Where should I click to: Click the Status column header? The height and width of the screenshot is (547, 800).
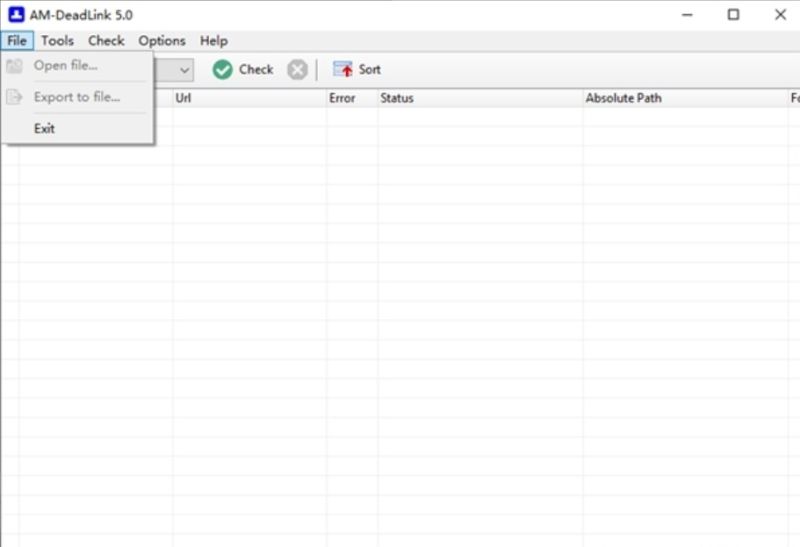coord(480,98)
